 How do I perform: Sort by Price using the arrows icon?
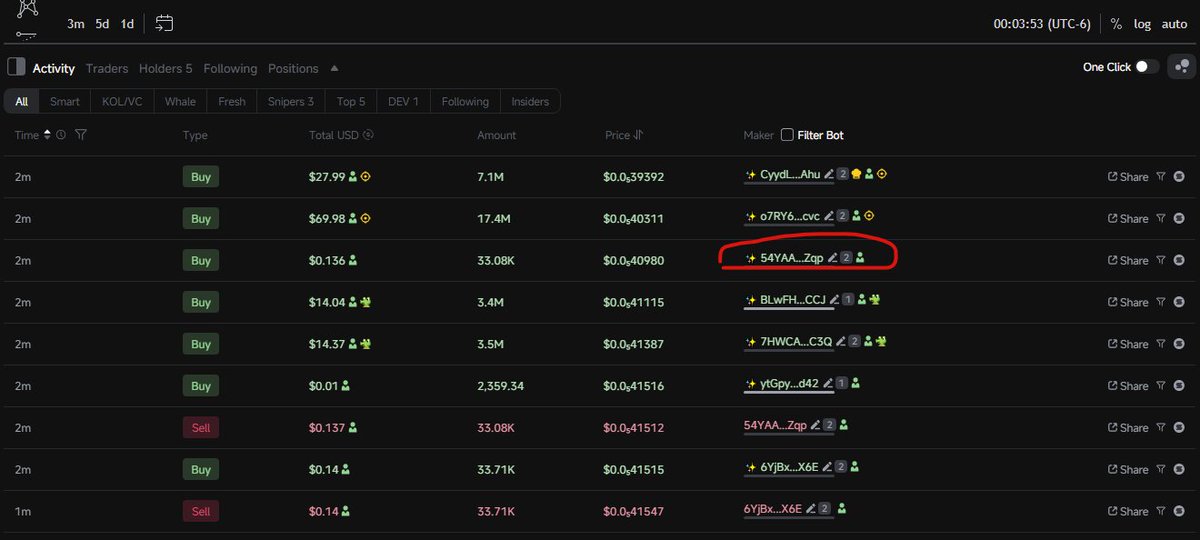coord(638,135)
